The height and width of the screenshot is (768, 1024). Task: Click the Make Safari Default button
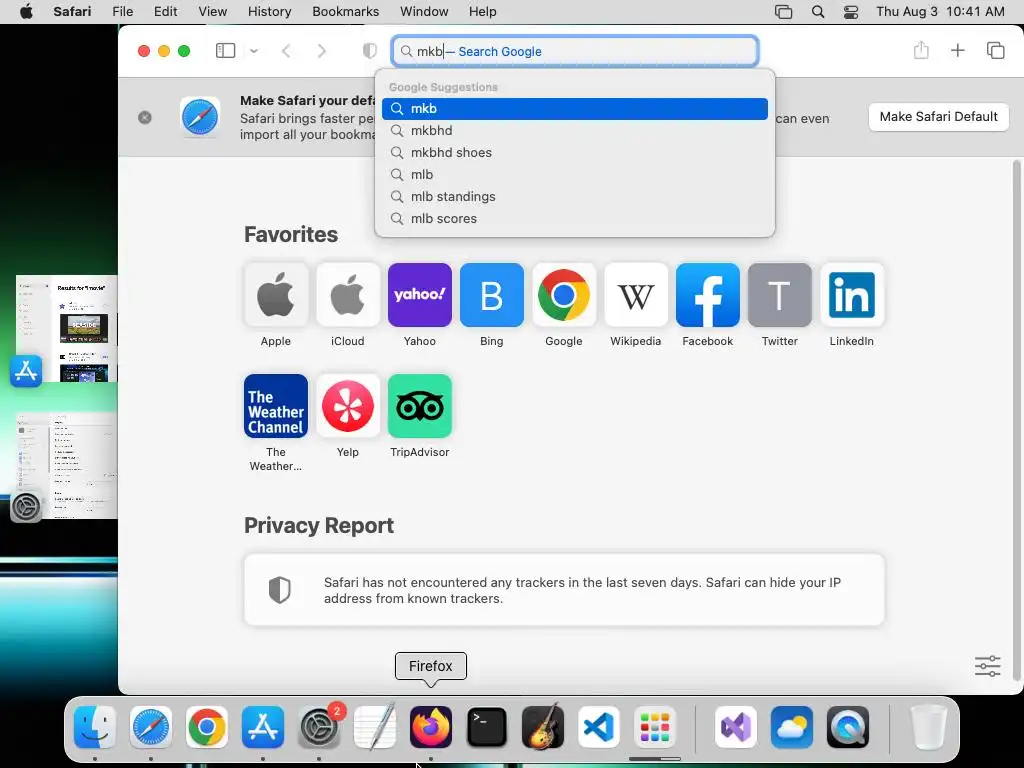pyautogui.click(x=938, y=117)
